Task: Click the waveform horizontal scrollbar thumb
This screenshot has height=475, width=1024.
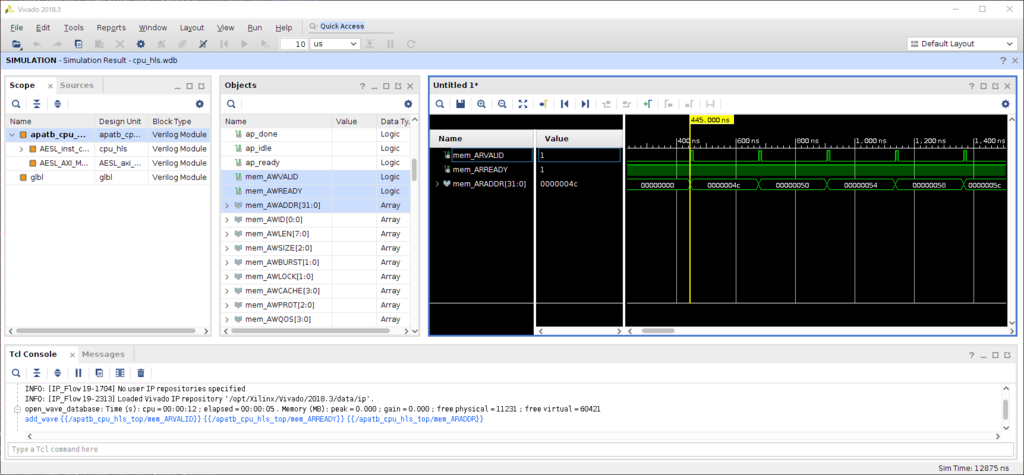Action: coord(658,331)
